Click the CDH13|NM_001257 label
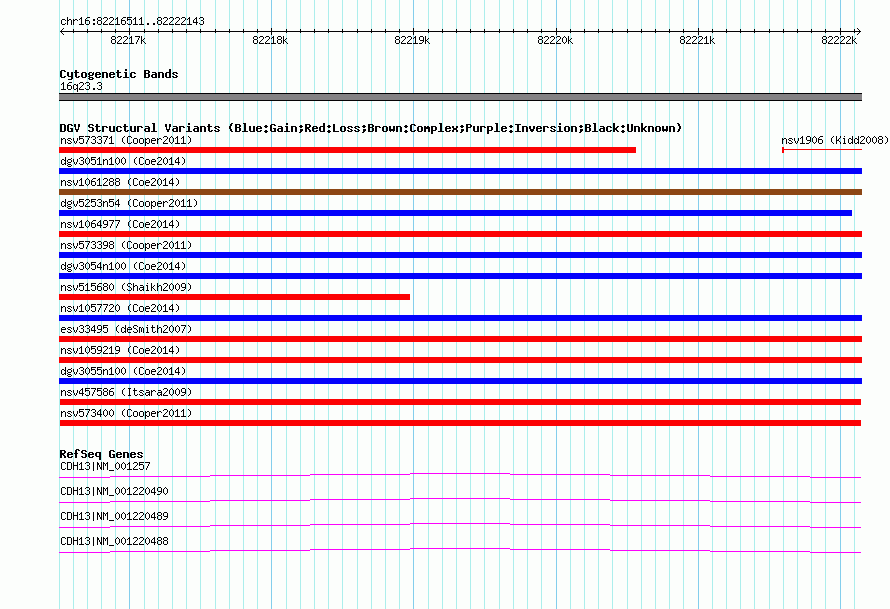The width and height of the screenshot is (890, 609). [105, 466]
